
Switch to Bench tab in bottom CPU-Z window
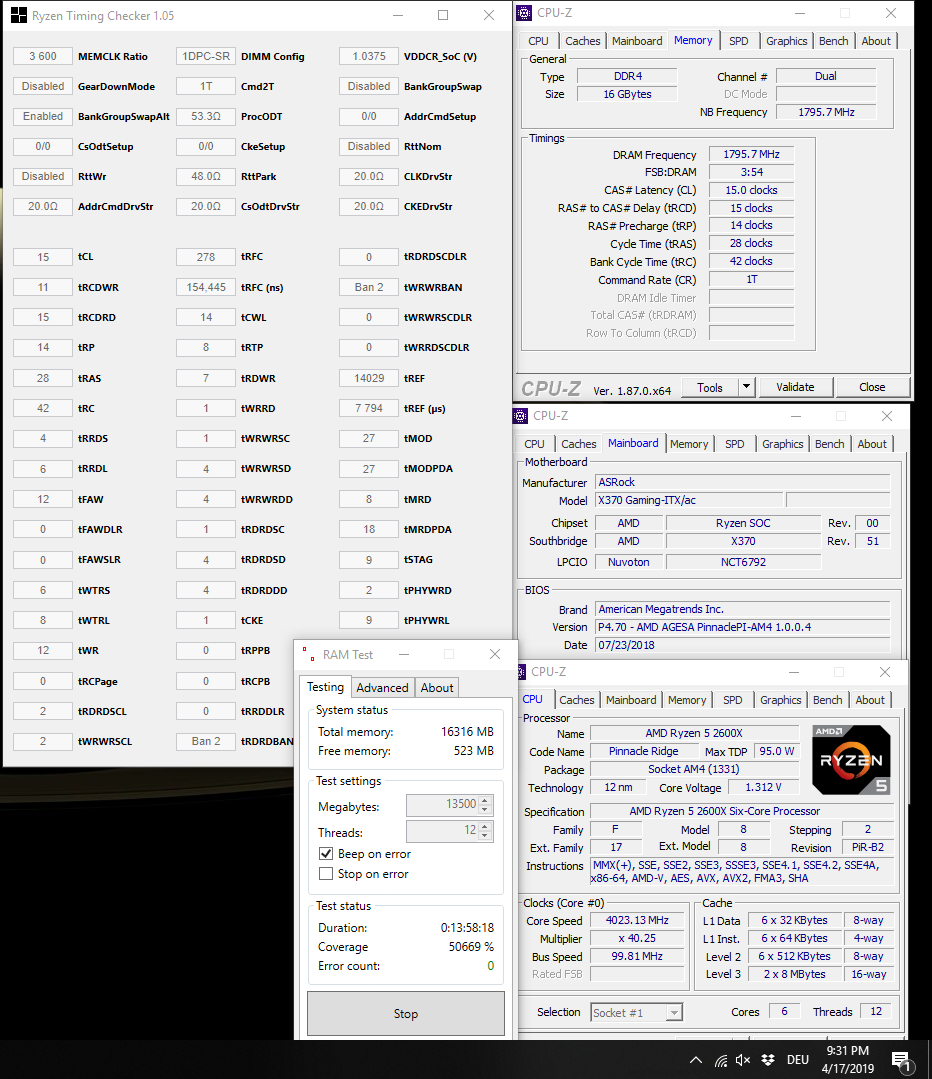coord(827,700)
